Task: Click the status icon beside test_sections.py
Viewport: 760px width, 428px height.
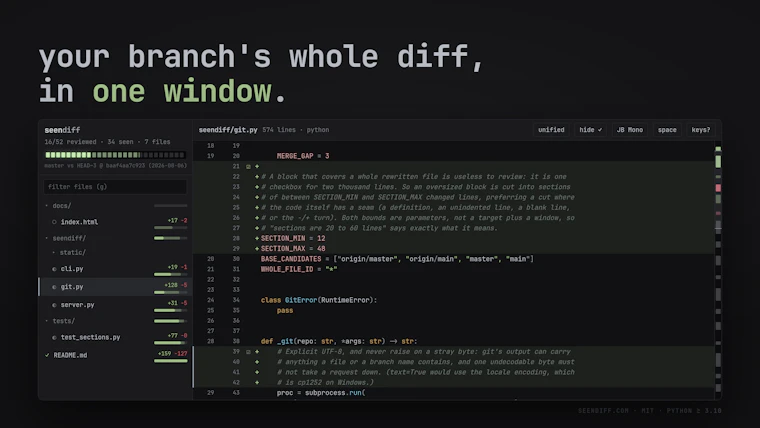Action: click(54, 337)
